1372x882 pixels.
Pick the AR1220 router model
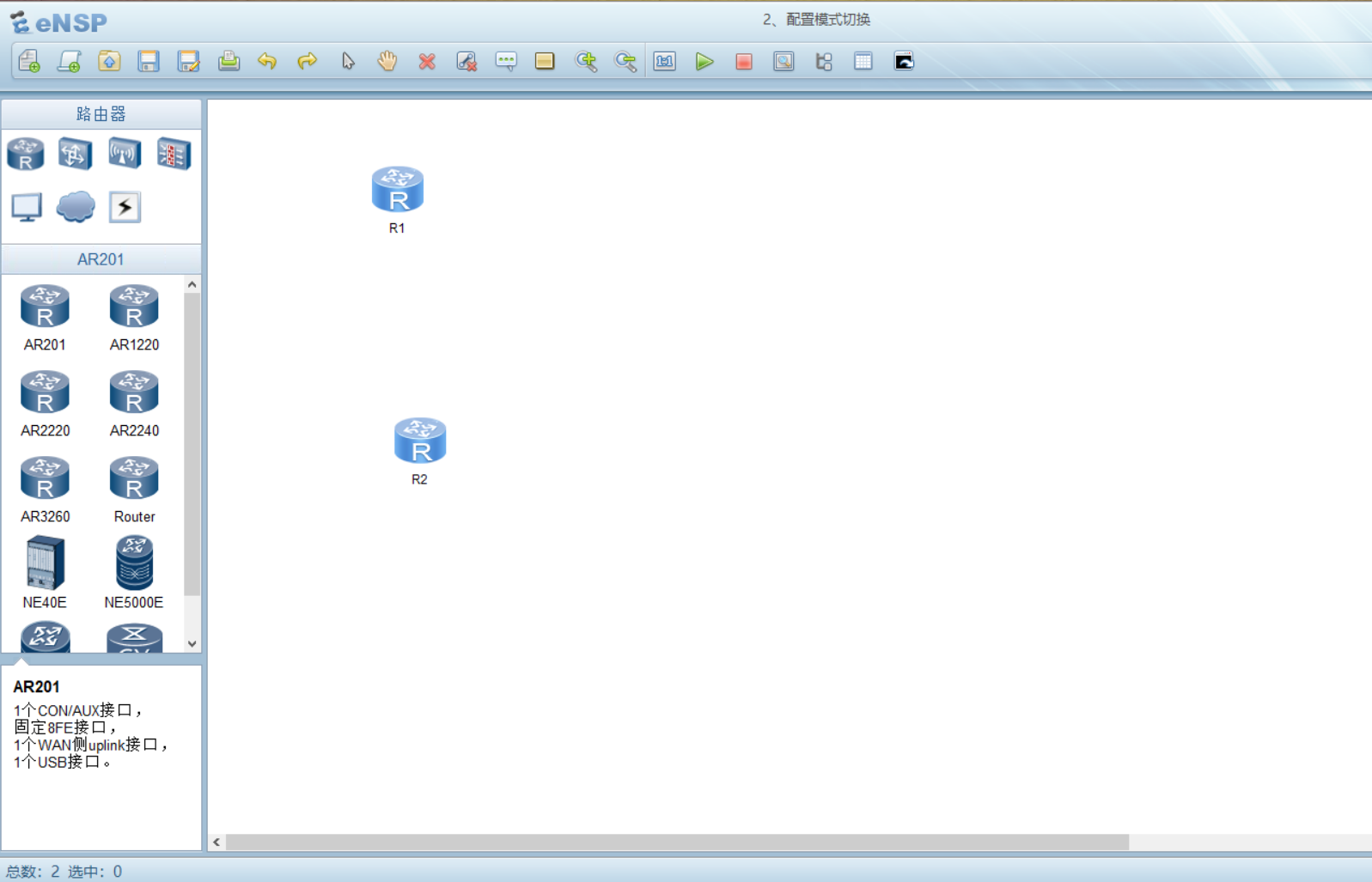134,318
